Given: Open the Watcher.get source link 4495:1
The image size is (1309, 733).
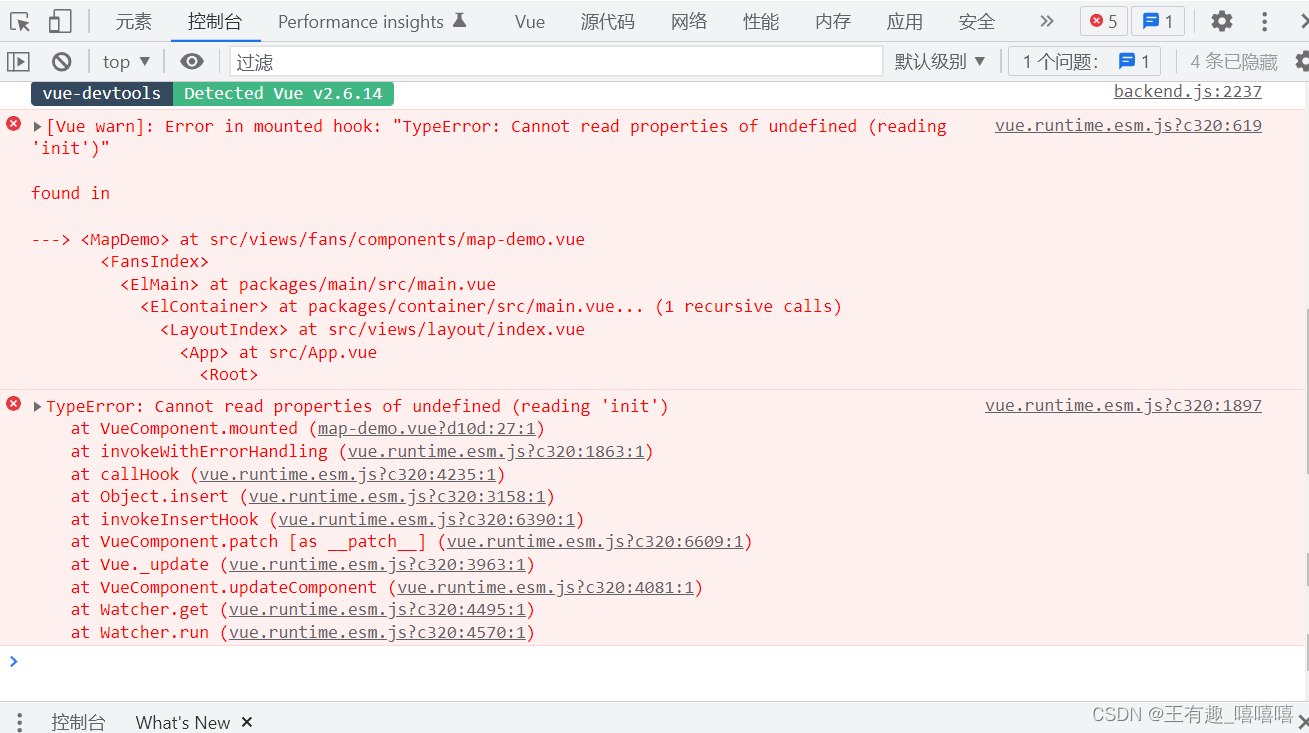Looking at the screenshot, I should click(x=377, y=610).
